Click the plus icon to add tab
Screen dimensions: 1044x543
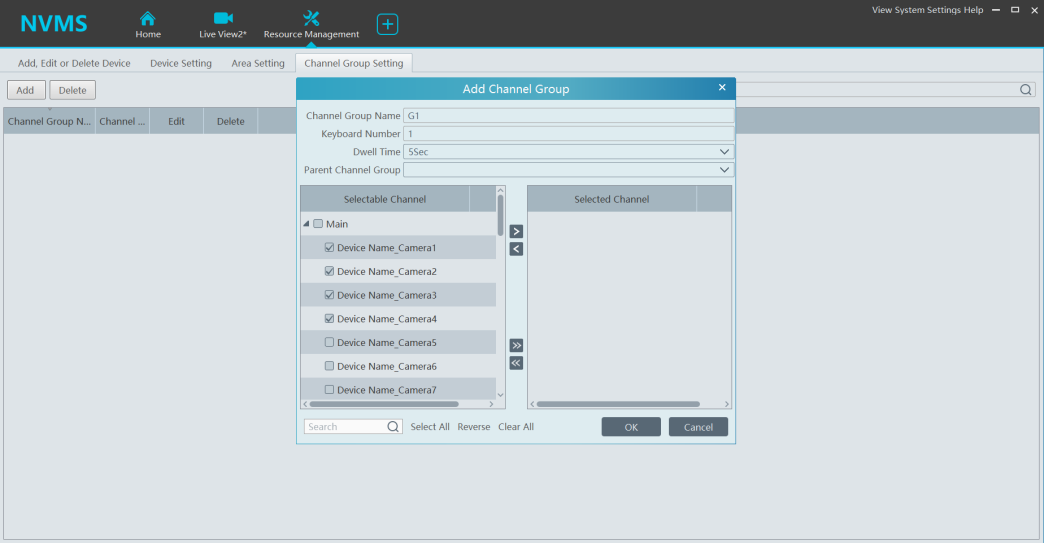point(387,24)
